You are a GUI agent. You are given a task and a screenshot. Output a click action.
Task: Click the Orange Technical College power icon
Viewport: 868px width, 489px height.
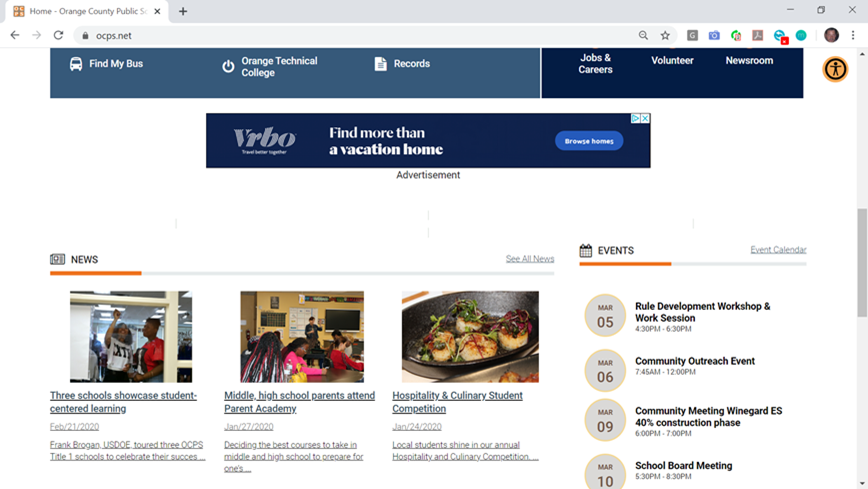coord(228,66)
